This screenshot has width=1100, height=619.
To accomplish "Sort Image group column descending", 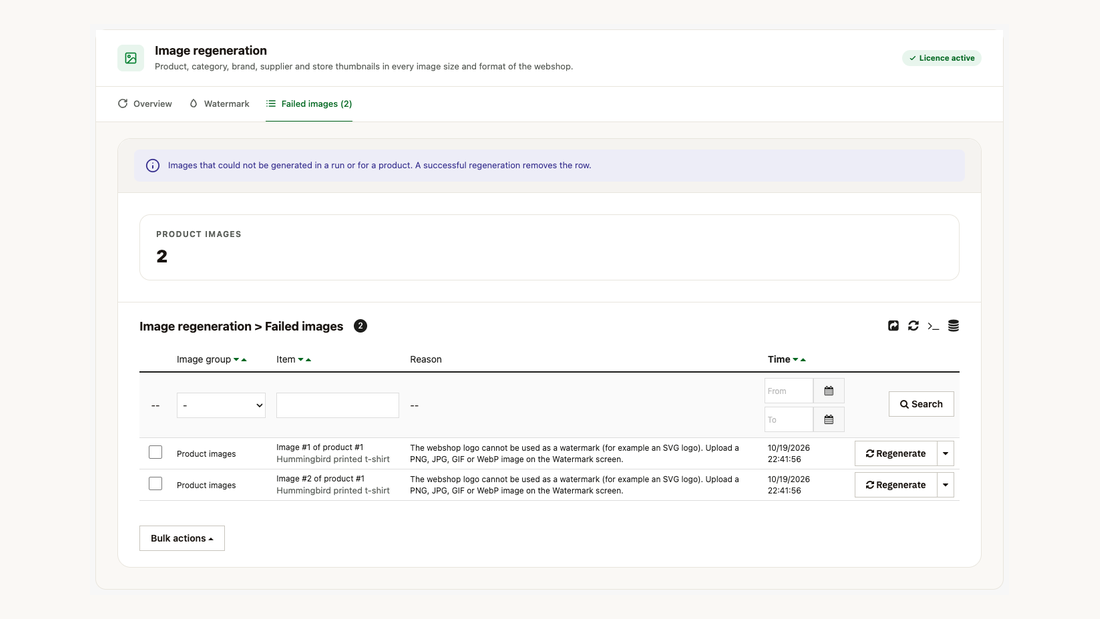I will (236, 359).
